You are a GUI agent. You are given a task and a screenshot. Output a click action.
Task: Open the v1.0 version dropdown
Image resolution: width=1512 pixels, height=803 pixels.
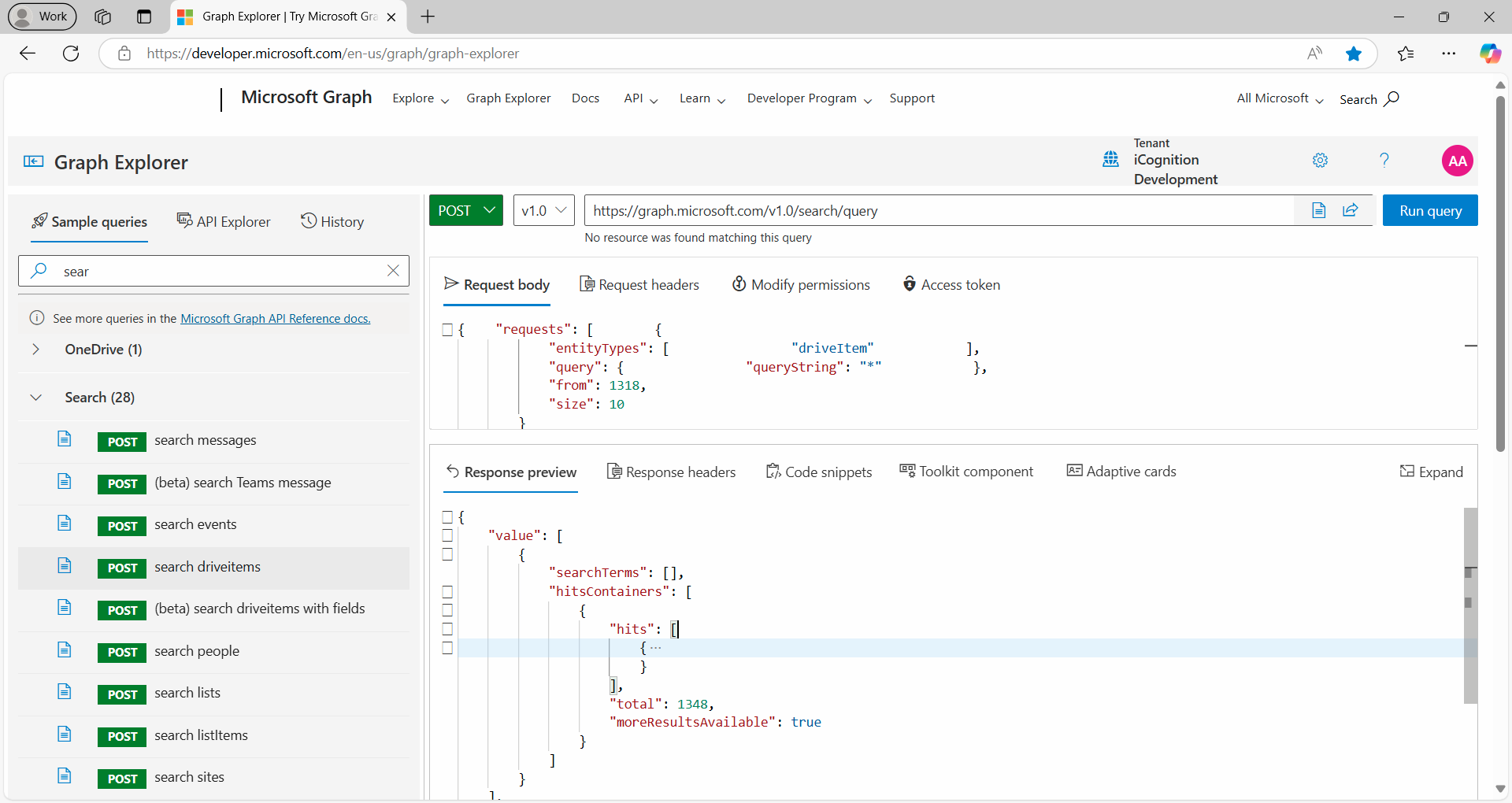[x=544, y=210]
